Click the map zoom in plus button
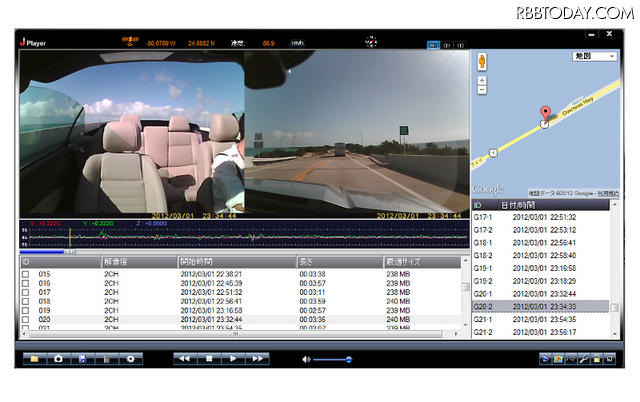 (482, 78)
